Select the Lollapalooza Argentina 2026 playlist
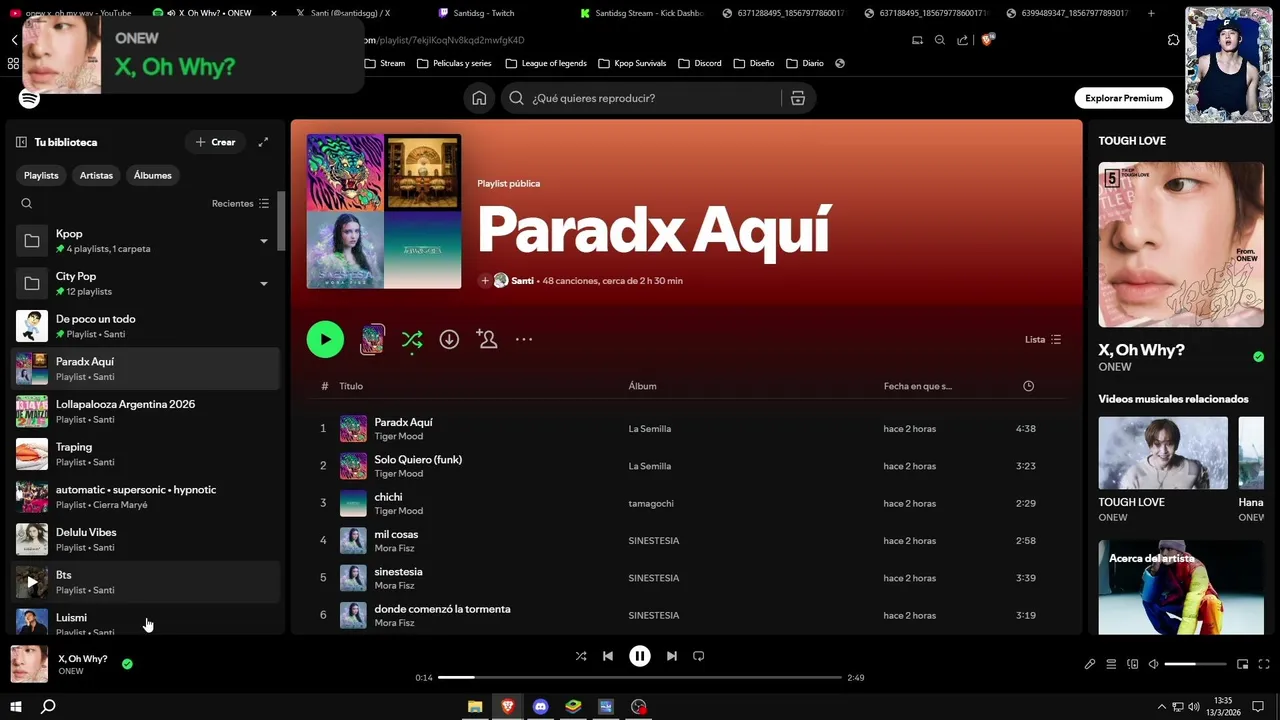Screen dimensions: 1280x720 [x=146, y=411]
